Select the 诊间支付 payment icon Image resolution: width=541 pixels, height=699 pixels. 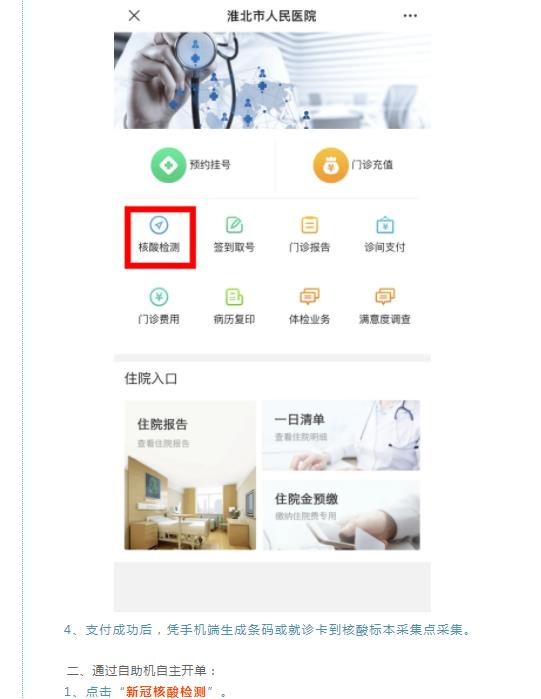click(385, 235)
